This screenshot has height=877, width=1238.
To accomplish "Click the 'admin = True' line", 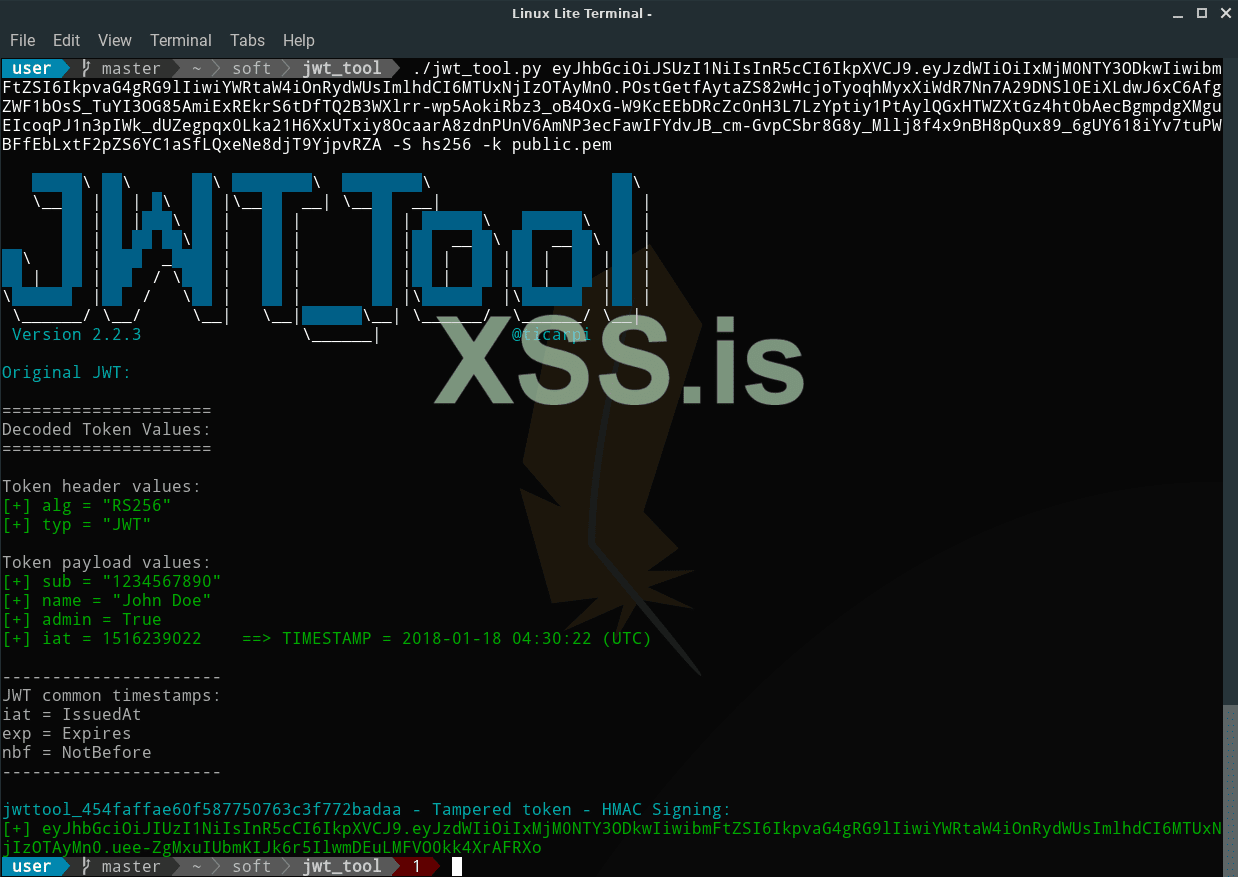I will coord(81,619).
